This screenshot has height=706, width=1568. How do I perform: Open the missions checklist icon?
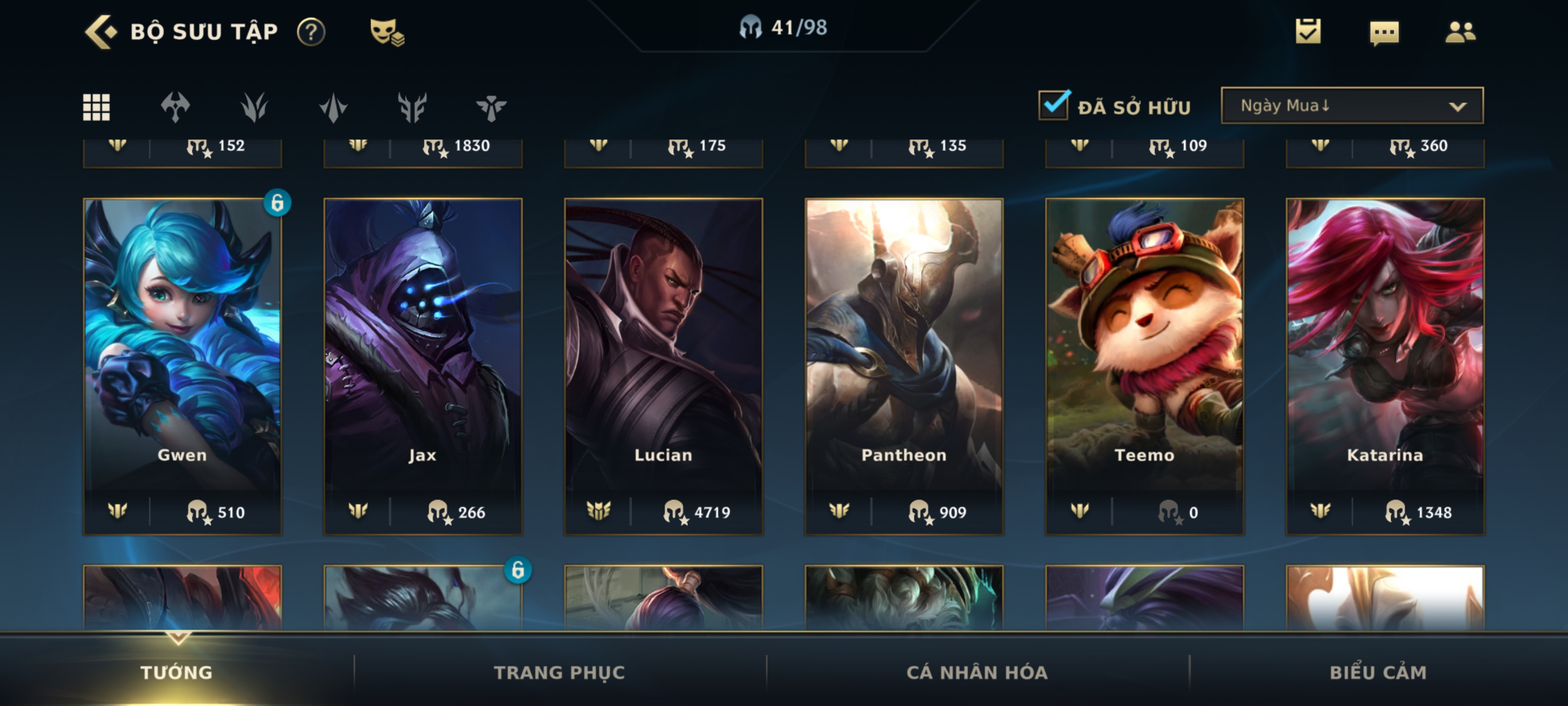pos(1308,30)
